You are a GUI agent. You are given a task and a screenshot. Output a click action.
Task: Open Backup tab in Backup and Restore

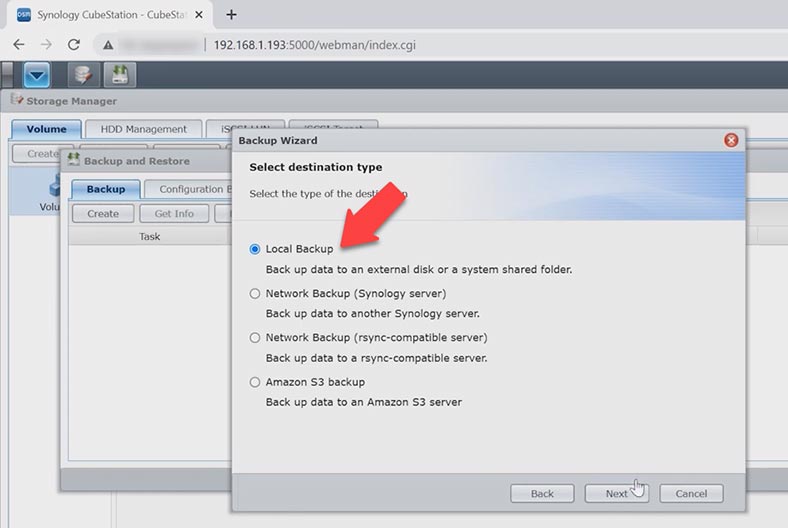point(106,189)
